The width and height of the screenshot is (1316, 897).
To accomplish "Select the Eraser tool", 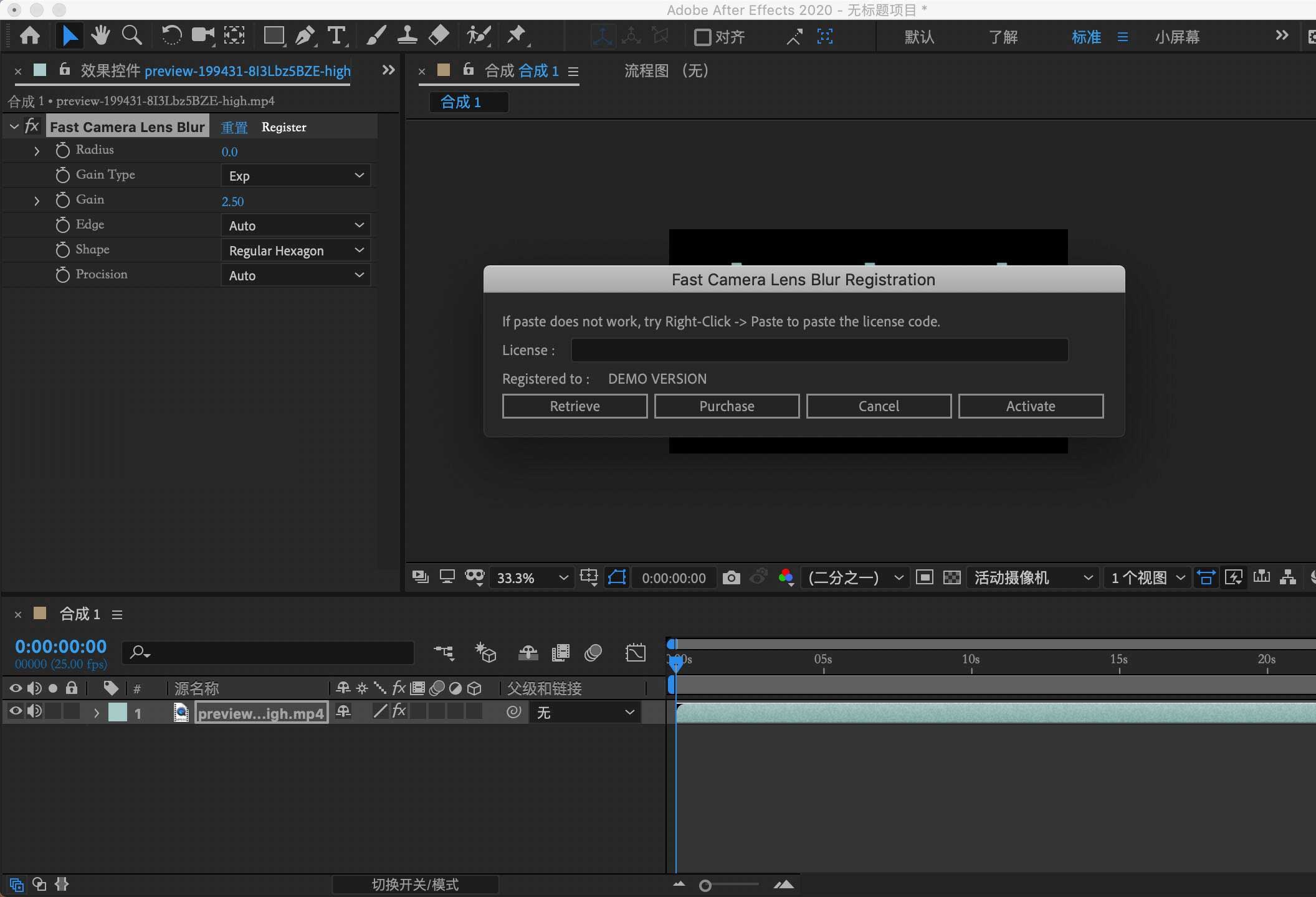I will (439, 36).
